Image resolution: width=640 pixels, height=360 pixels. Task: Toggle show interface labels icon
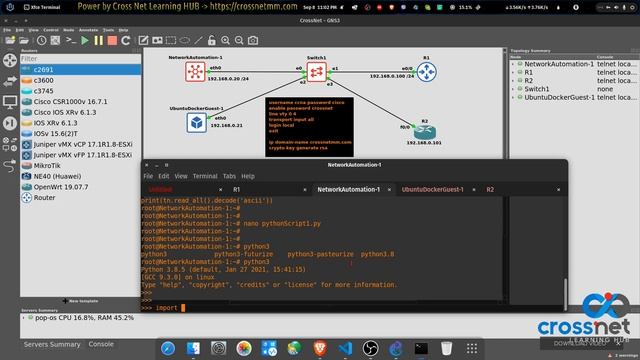(x=55, y=40)
